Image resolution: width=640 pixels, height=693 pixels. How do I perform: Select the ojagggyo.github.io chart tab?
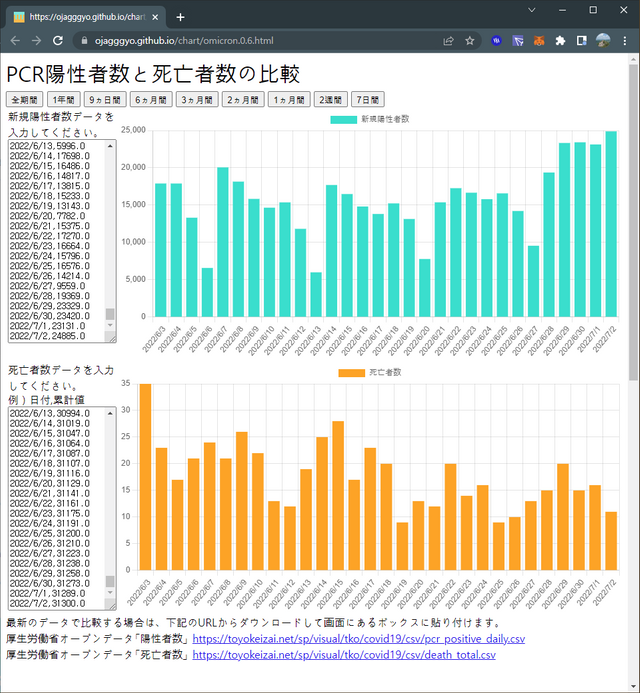click(x=86, y=17)
